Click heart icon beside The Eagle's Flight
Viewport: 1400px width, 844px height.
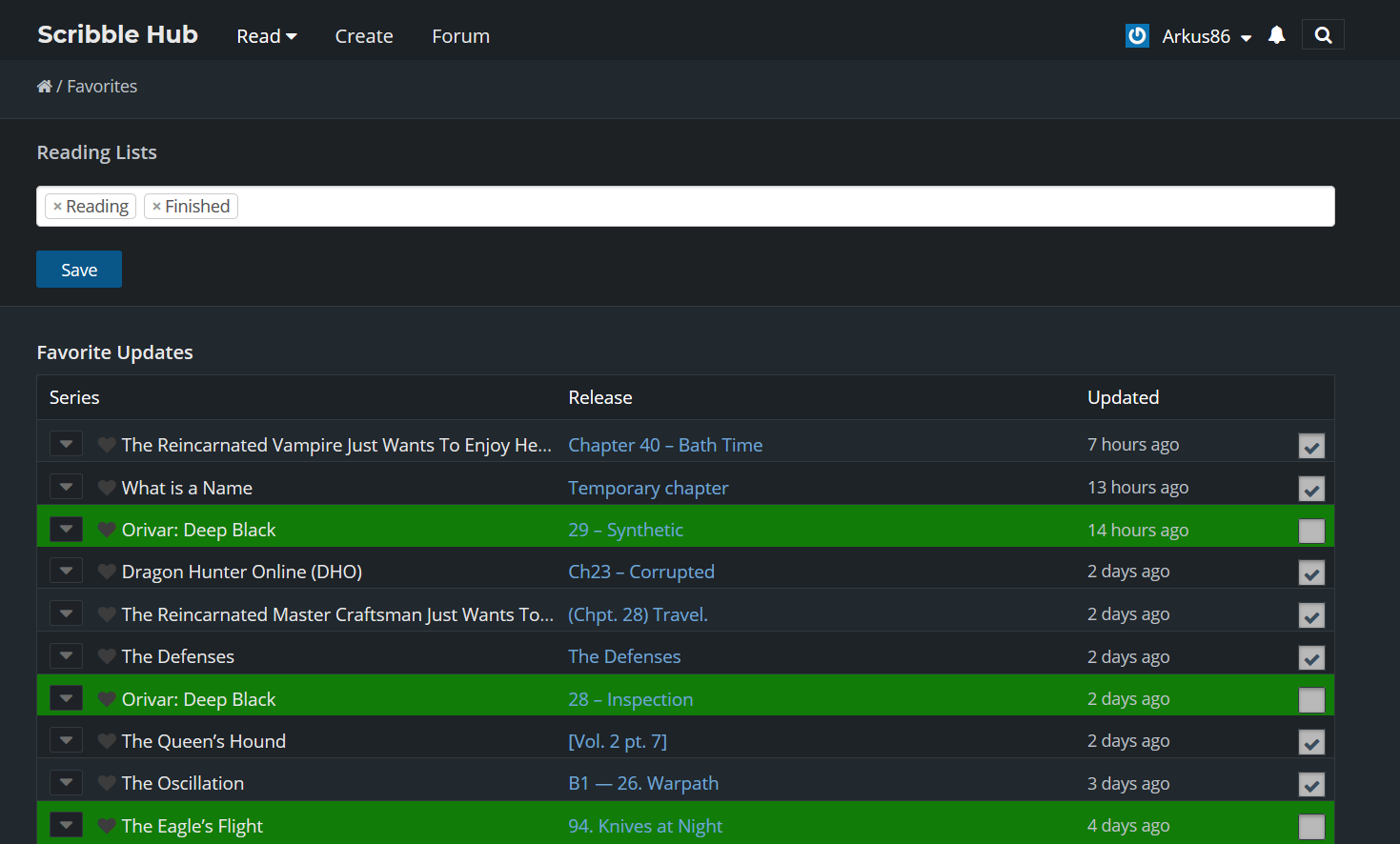tap(107, 826)
